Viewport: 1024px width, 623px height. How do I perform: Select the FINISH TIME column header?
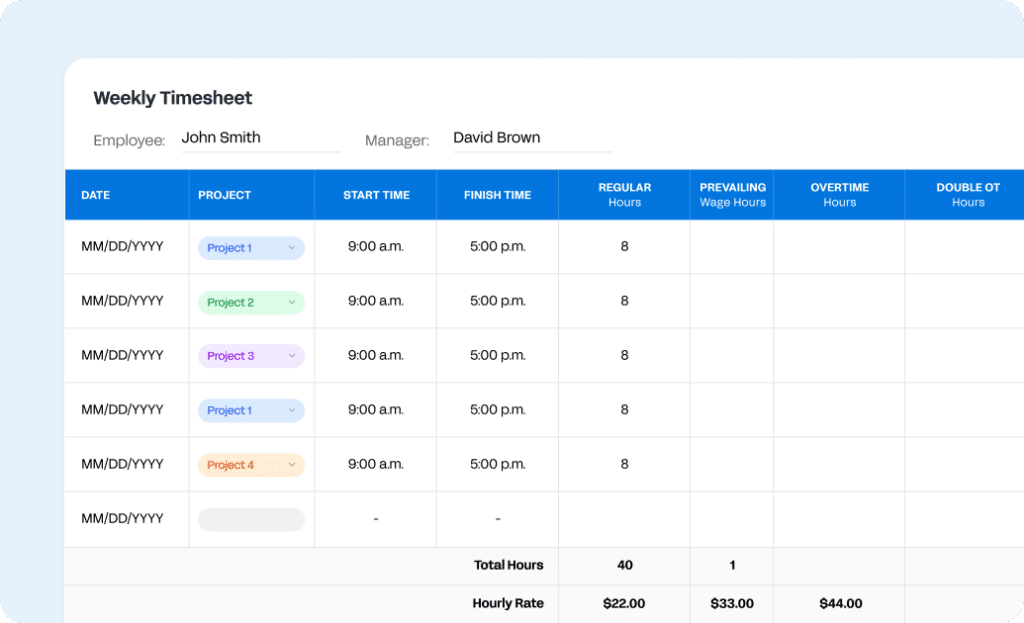tap(498, 195)
